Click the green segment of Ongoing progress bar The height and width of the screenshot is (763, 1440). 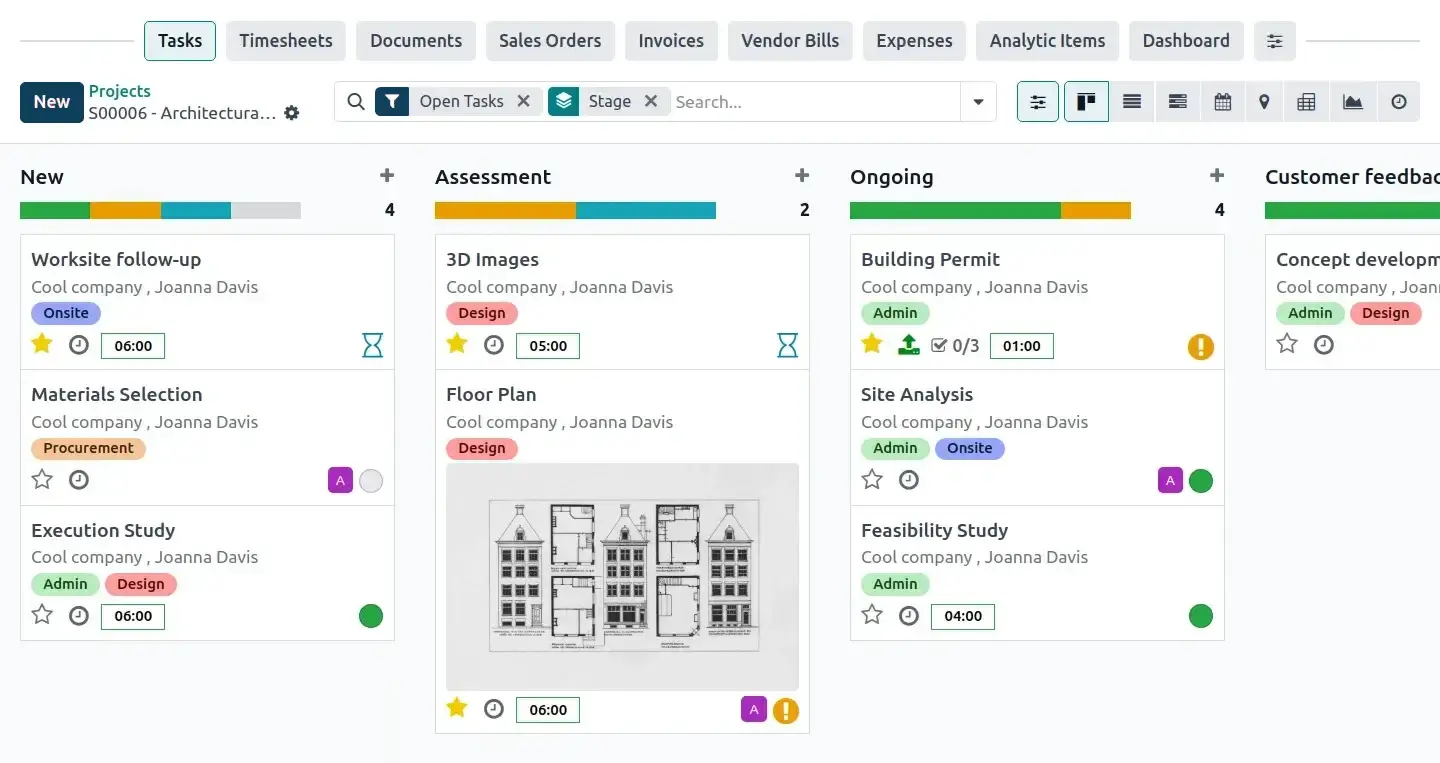click(x=955, y=211)
